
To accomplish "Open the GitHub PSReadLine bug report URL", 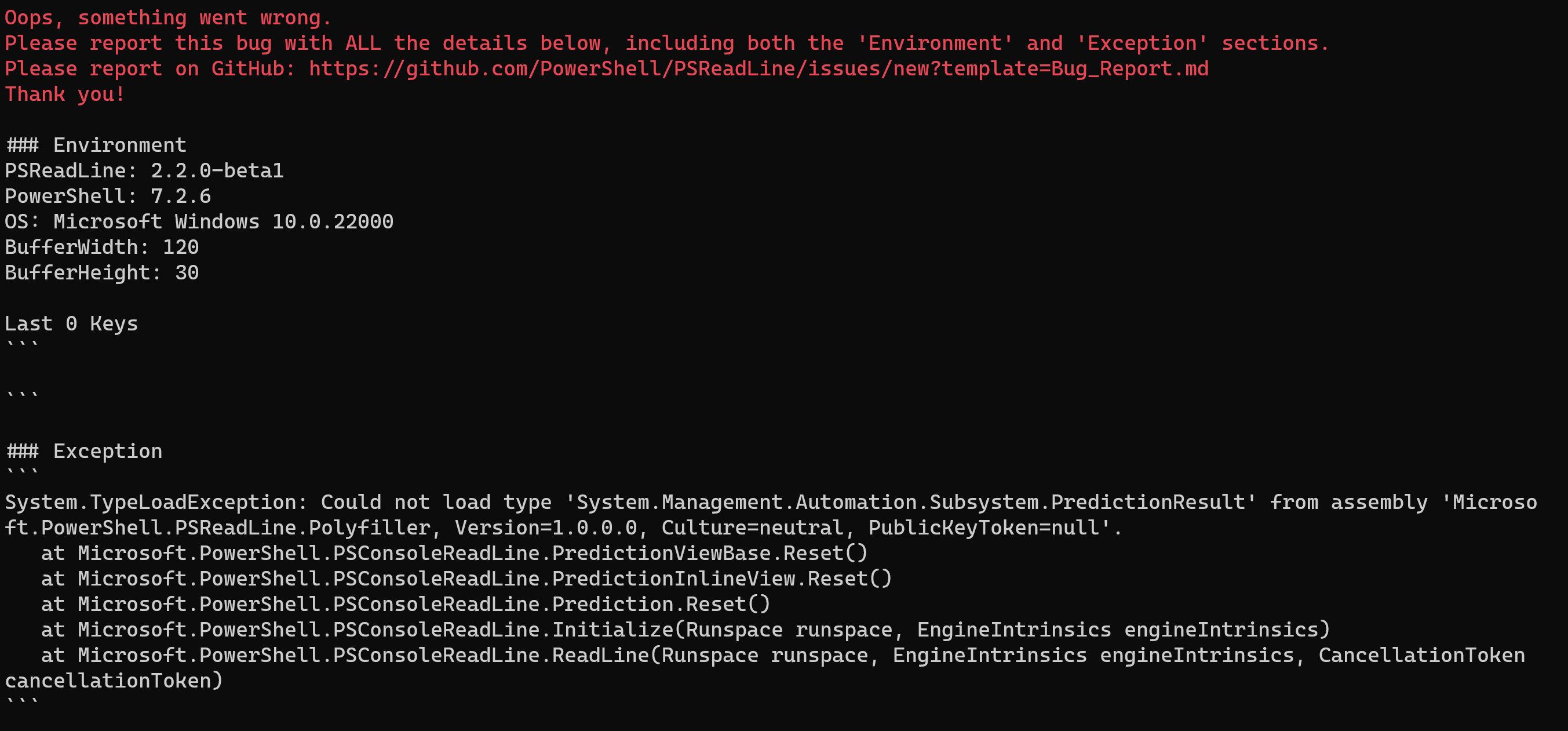I will click(x=759, y=69).
